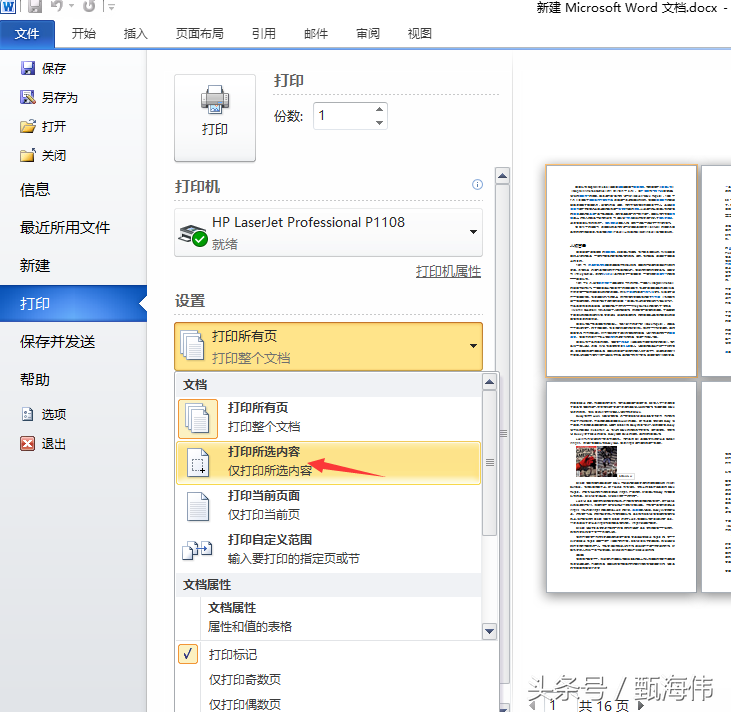
Task: Toggle the 打印标记 checkmark
Action: tap(188, 654)
